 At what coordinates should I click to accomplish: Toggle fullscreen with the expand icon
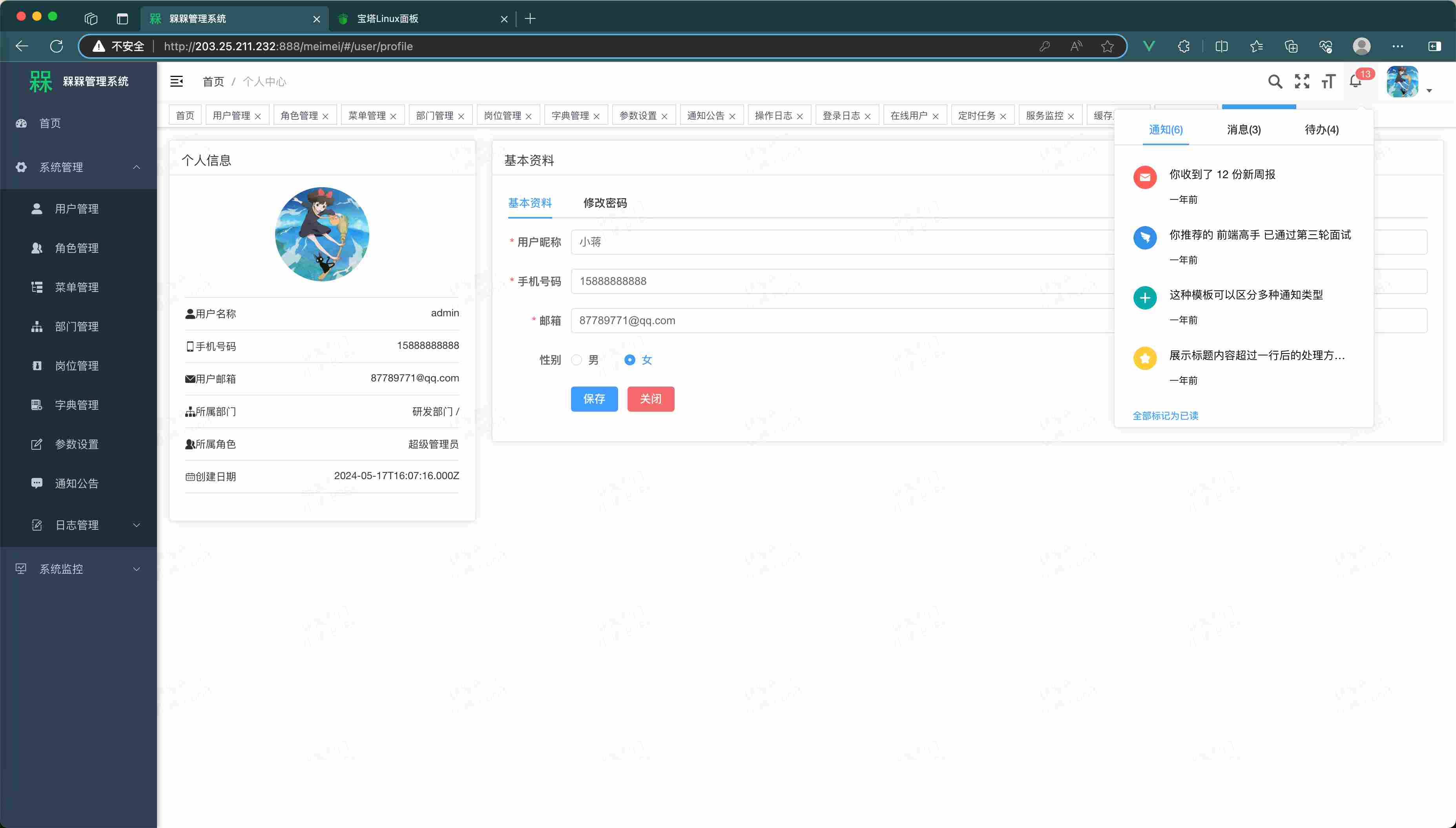pyautogui.click(x=1302, y=82)
